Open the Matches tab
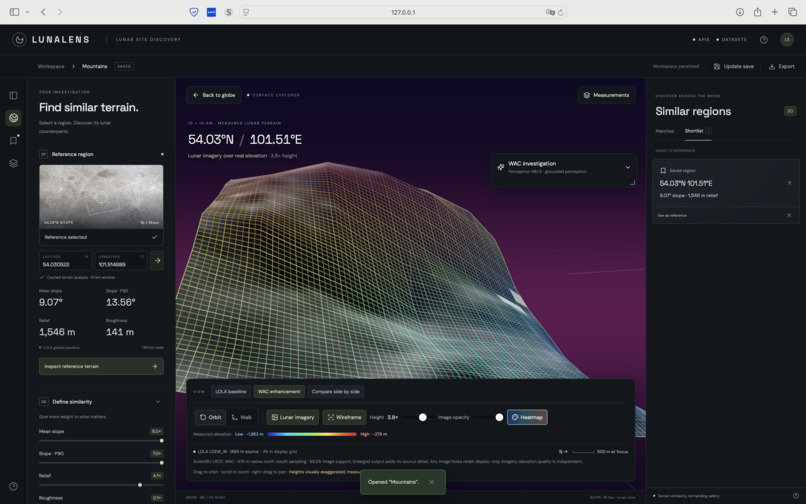Viewport: 806px width, 504px height. (665, 131)
